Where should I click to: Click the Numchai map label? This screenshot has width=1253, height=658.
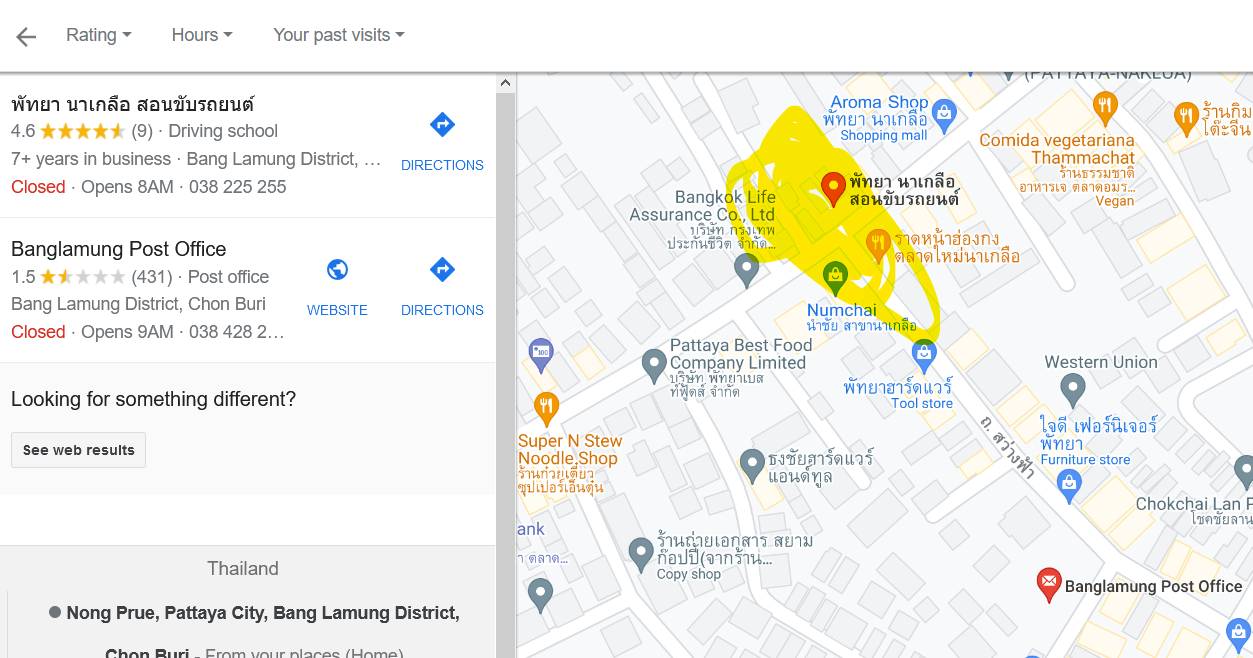tap(842, 310)
